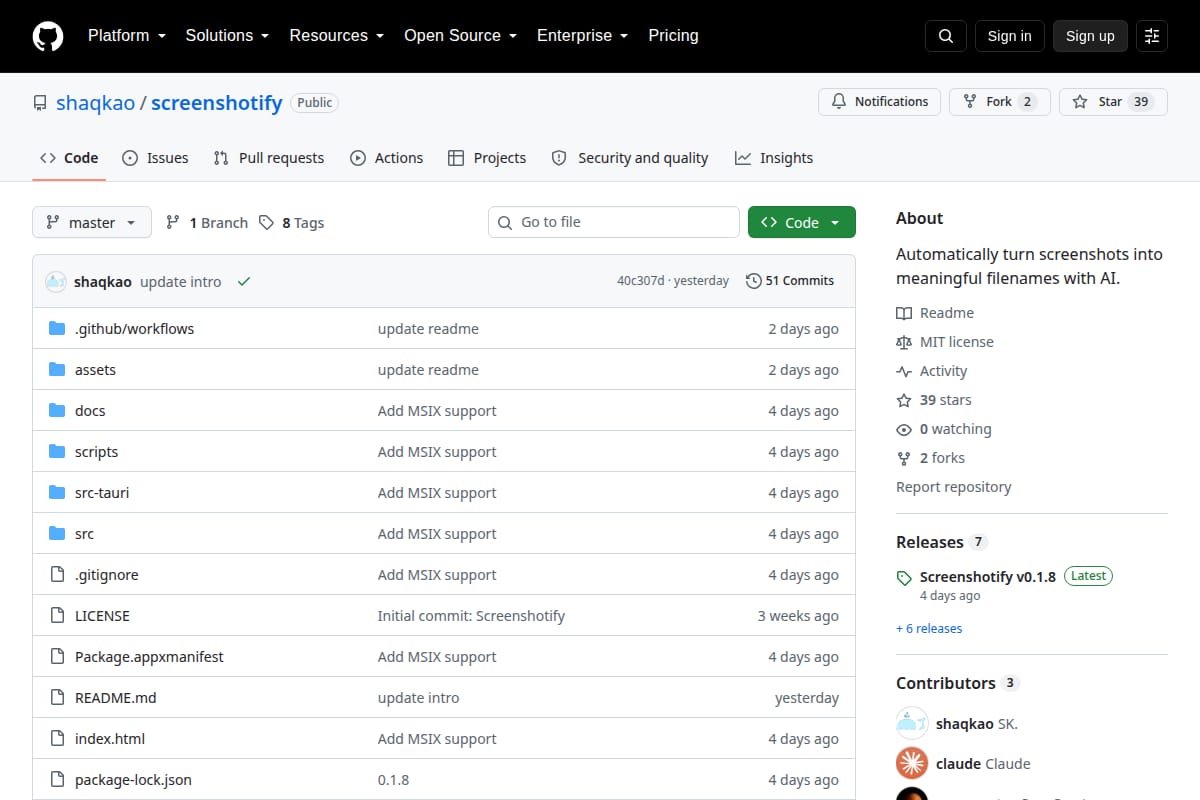This screenshot has height=800, width=1200.
Task: Click commit message 'Initial commit: Screenshotify'
Action: tap(471, 616)
